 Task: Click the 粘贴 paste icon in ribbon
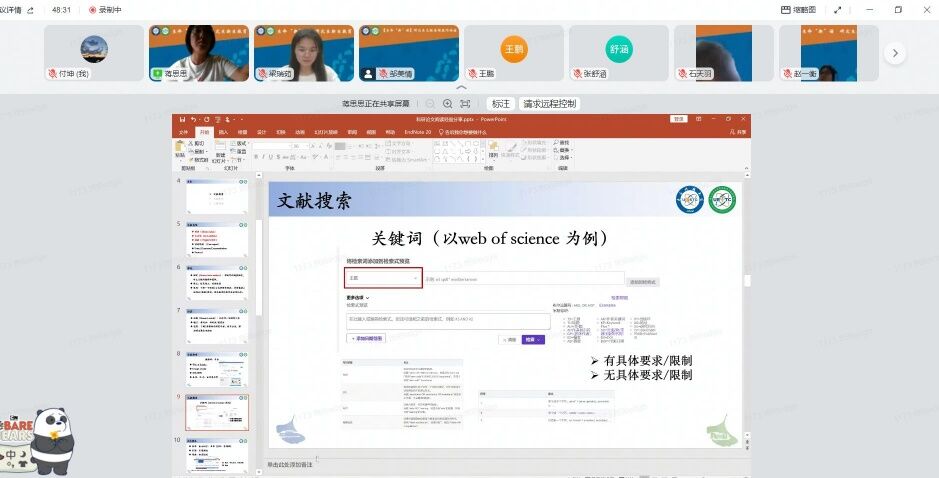tap(180, 149)
